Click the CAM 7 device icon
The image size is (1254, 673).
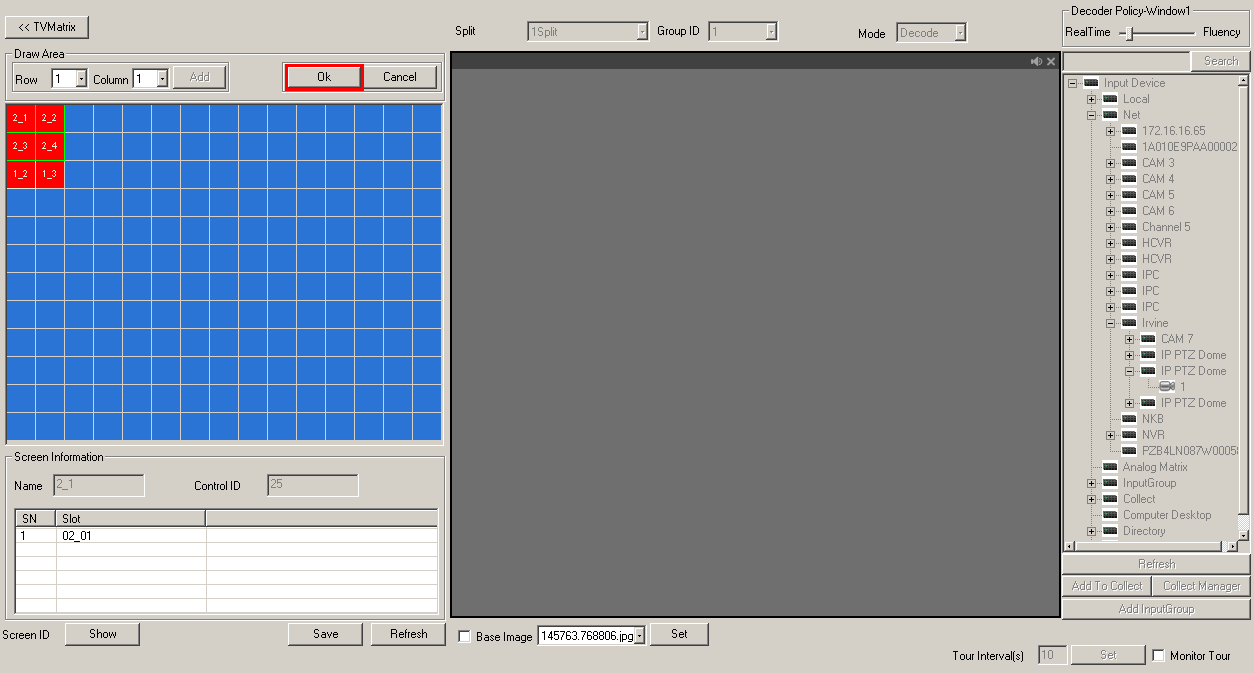1148,339
